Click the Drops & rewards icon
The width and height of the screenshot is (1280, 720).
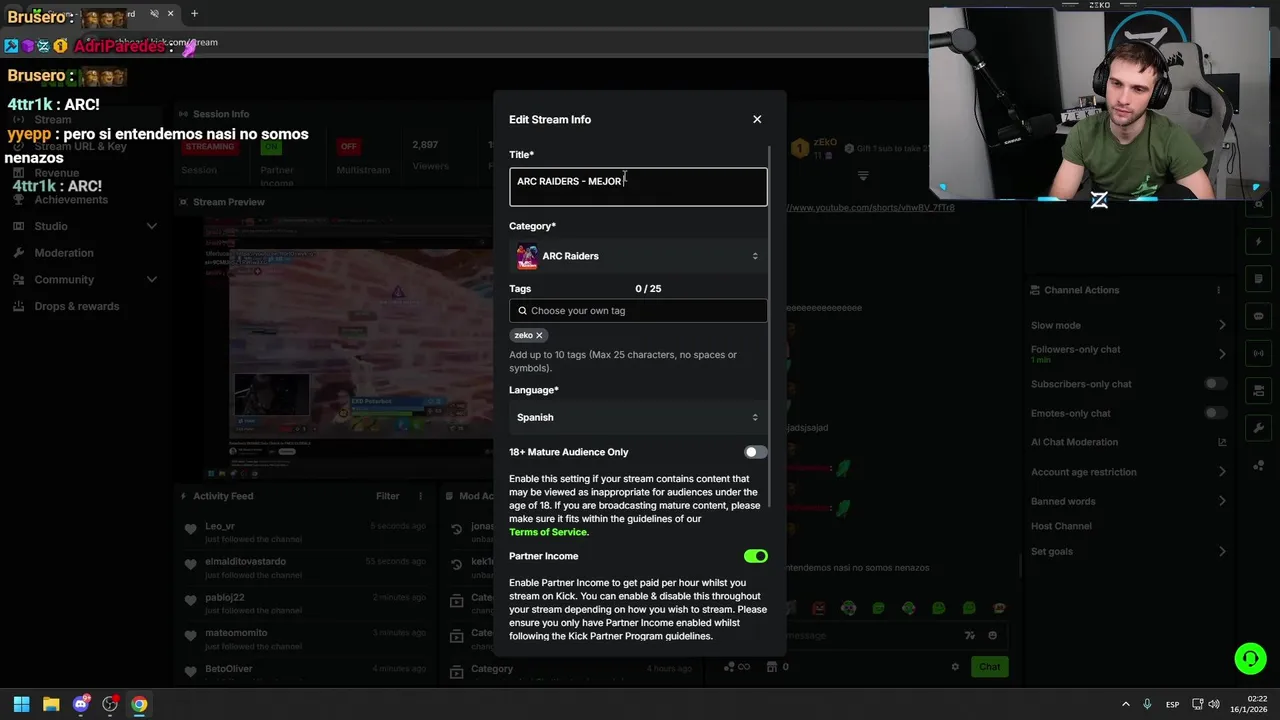tap(19, 306)
